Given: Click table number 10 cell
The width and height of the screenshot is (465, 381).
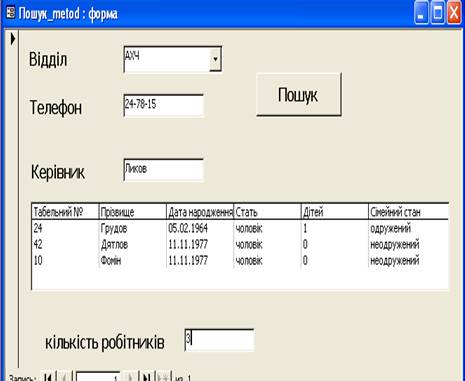Looking at the screenshot, I should (38, 260).
